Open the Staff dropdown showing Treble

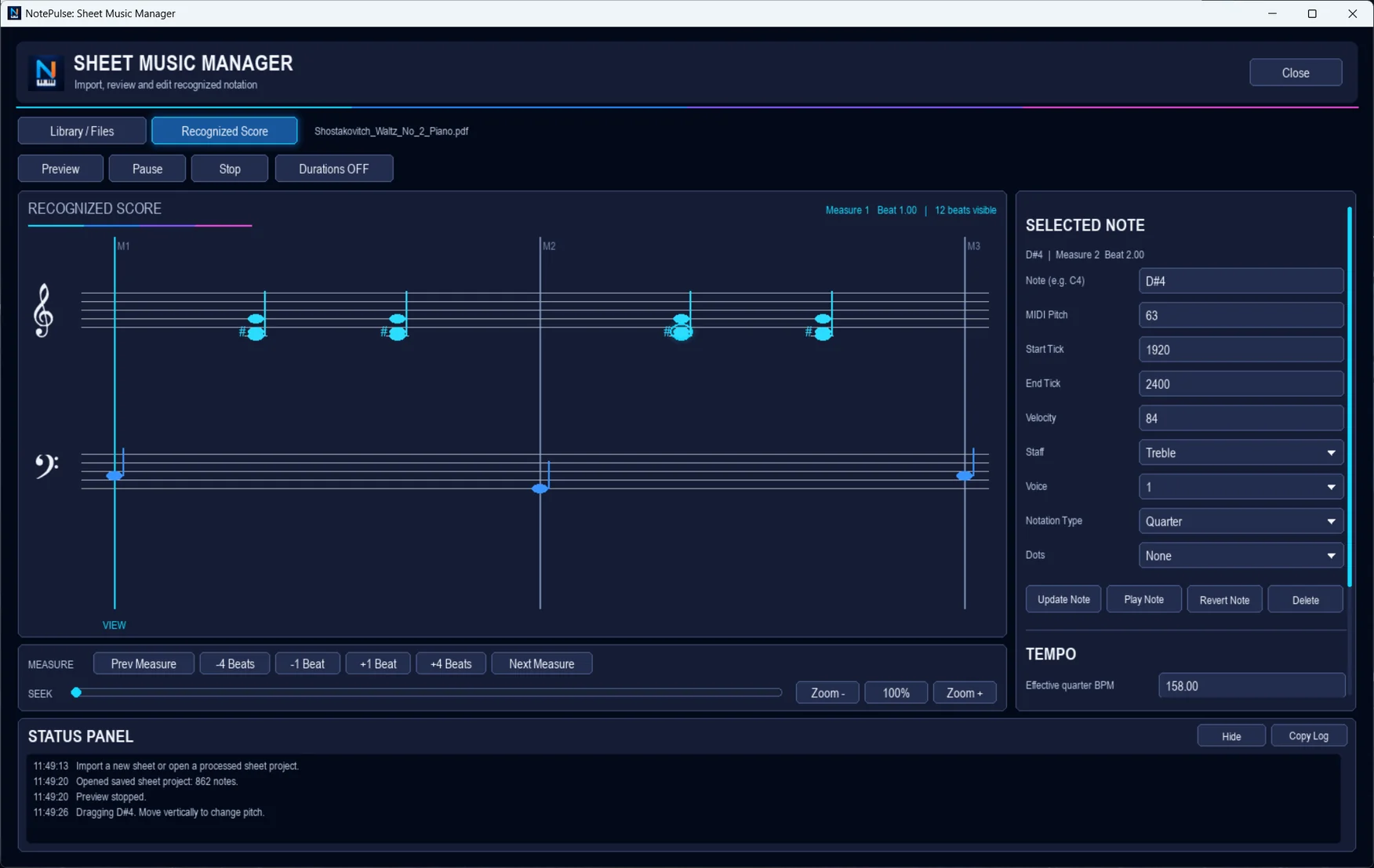1241,452
